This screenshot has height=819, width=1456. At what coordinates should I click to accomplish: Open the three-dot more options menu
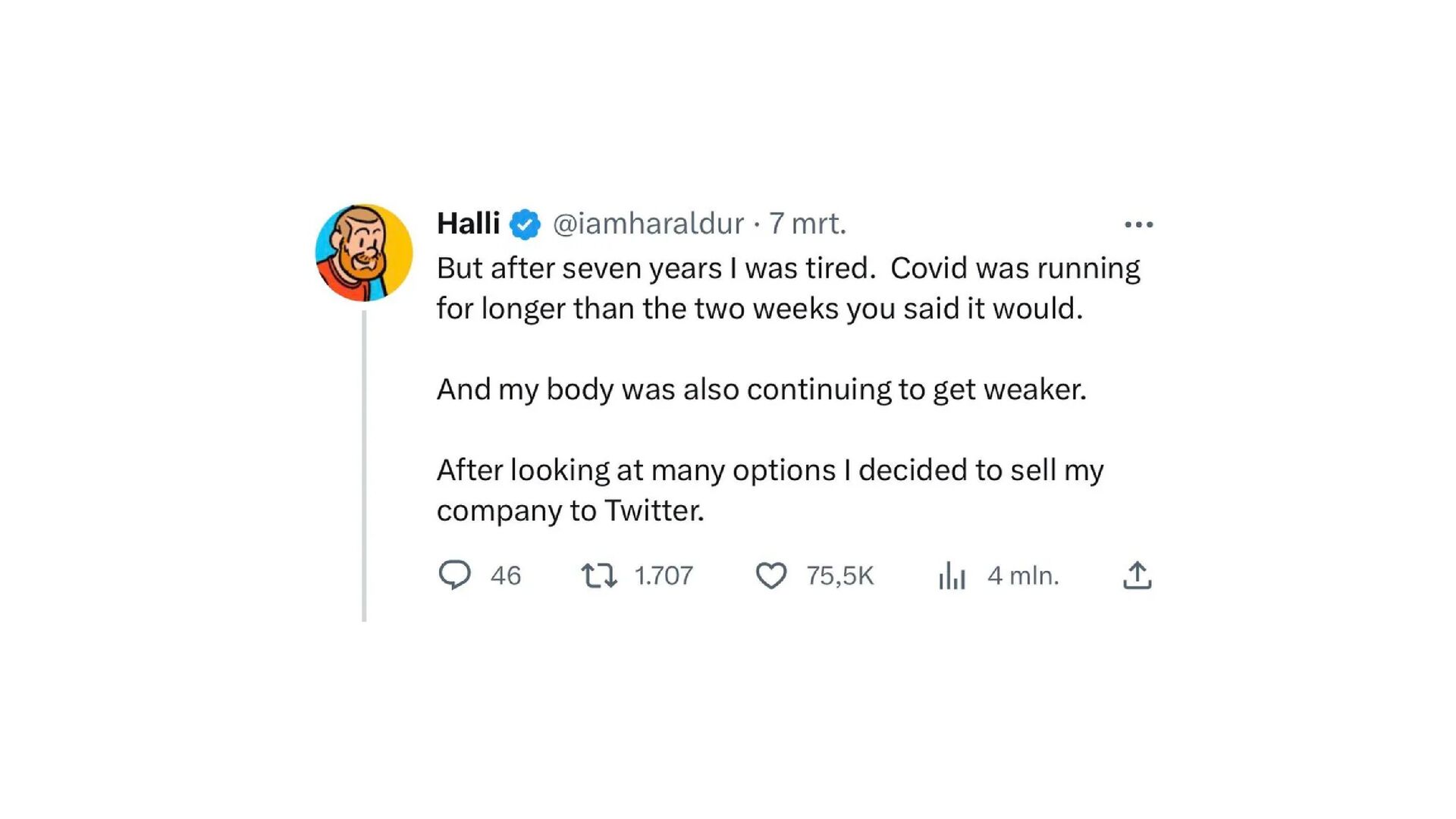pos(1138,224)
